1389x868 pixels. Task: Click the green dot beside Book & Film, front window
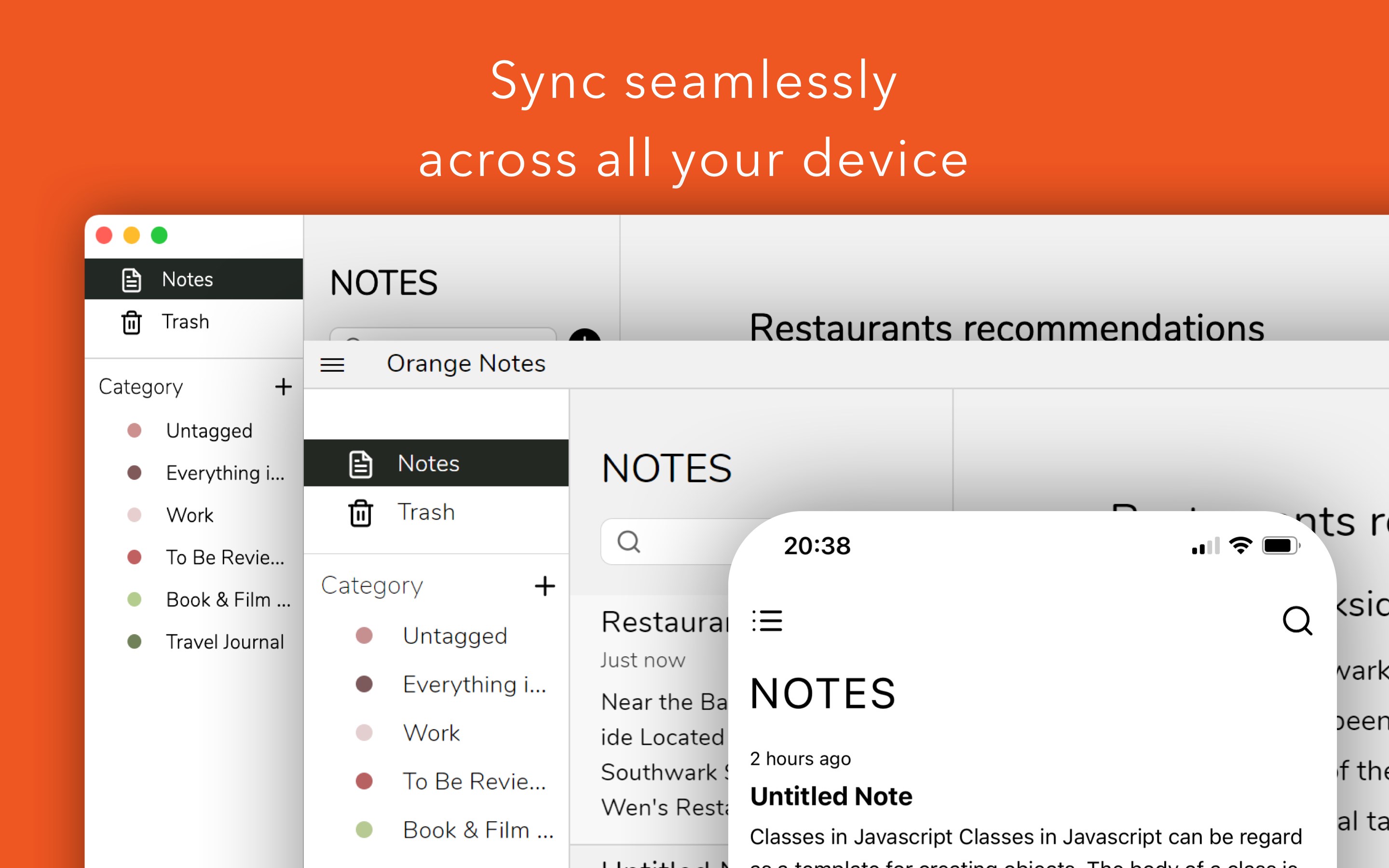point(364,829)
